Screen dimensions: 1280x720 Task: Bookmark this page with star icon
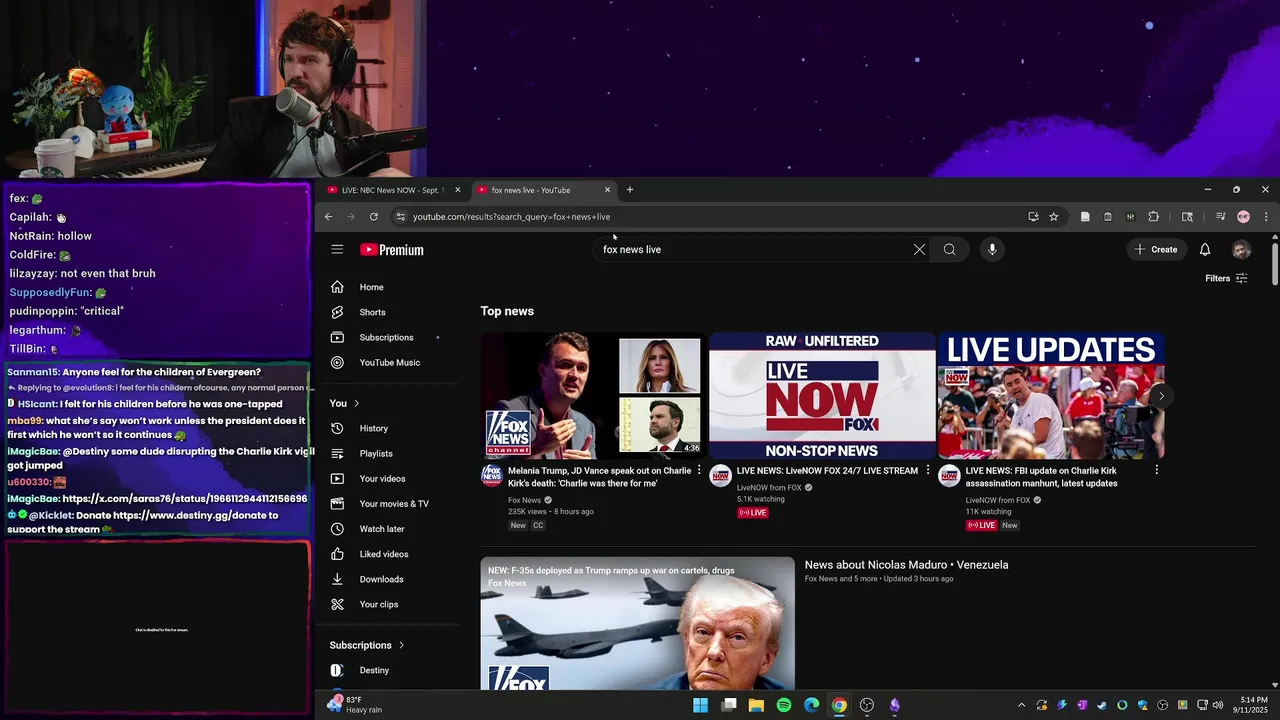(x=1053, y=217)
